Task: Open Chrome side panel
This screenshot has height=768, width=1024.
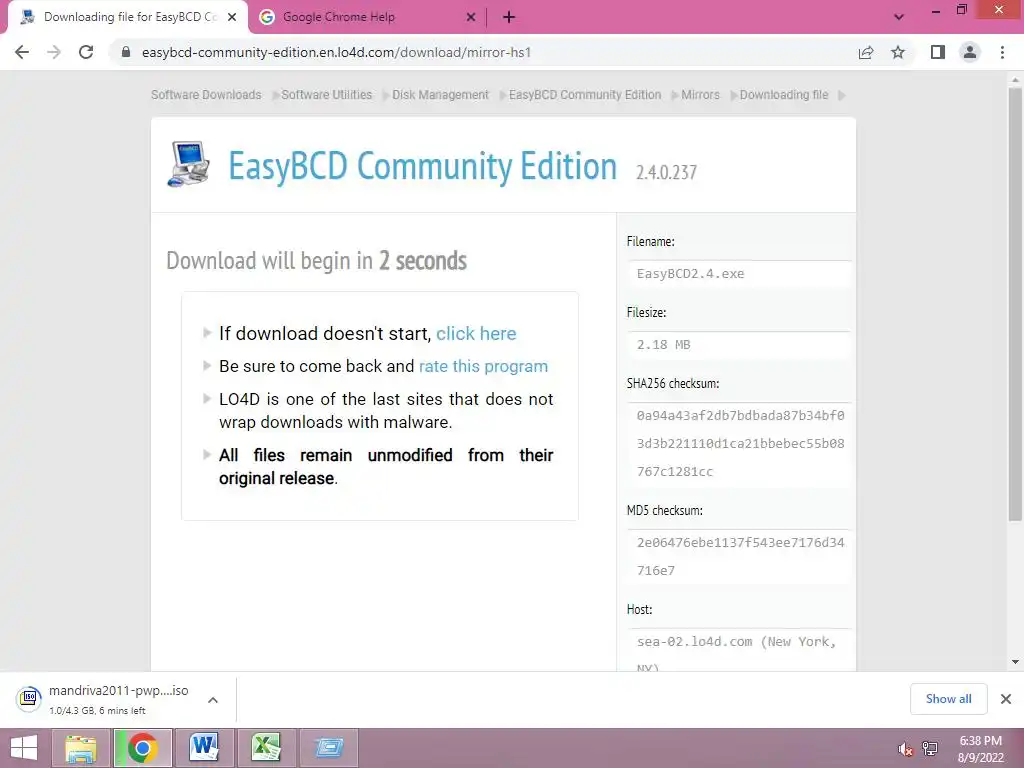Action: [x=938, y=52]
